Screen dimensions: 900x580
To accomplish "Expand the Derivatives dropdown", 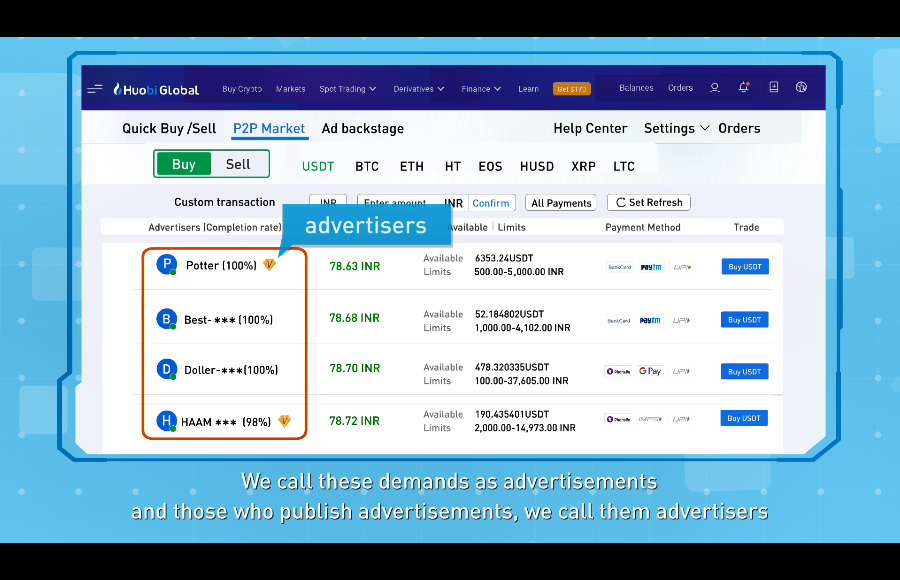I will point(419,89).
